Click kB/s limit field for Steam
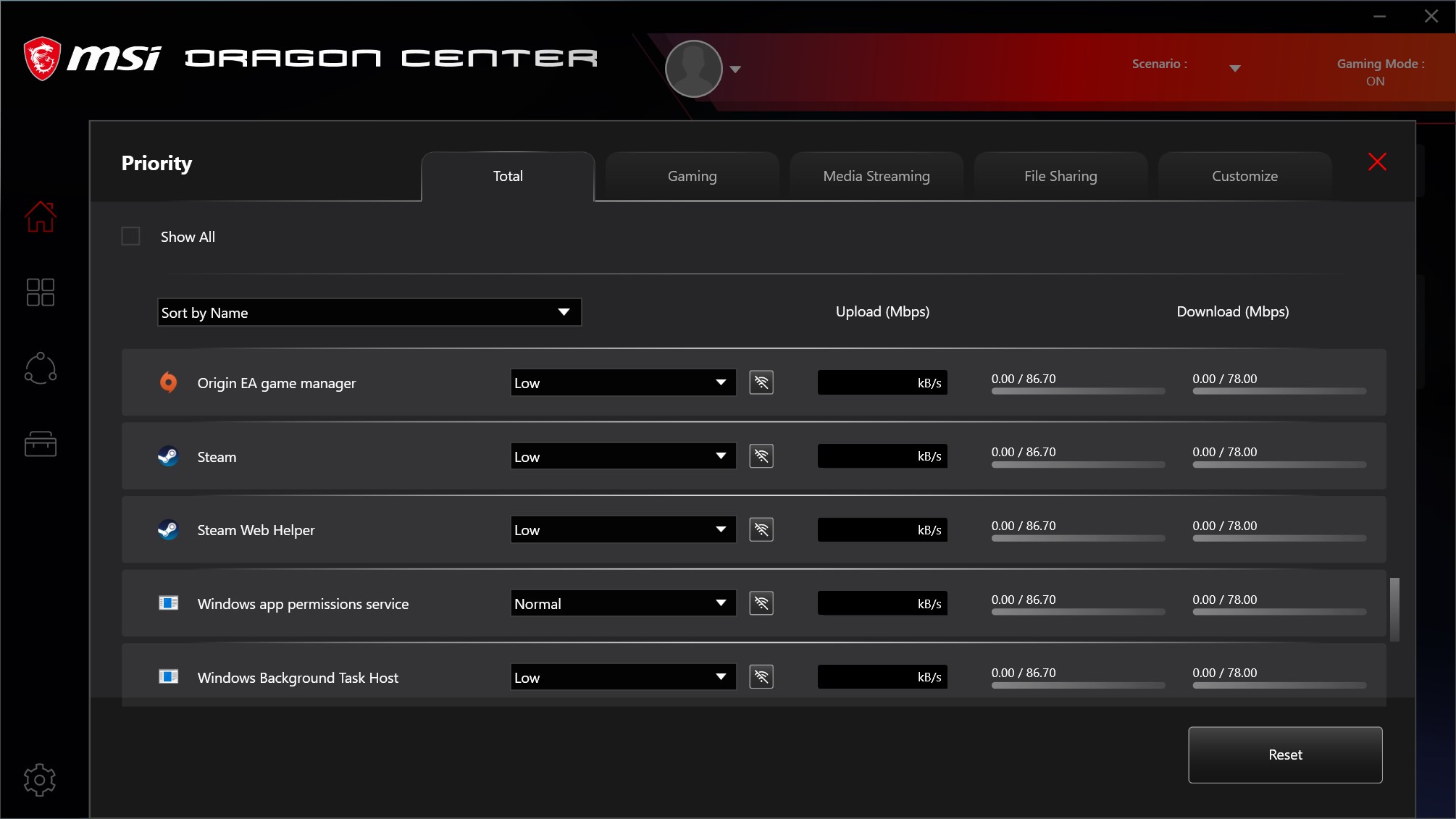Image resolution: width=1456 pixels, height=819 pixels. point(882,456)
